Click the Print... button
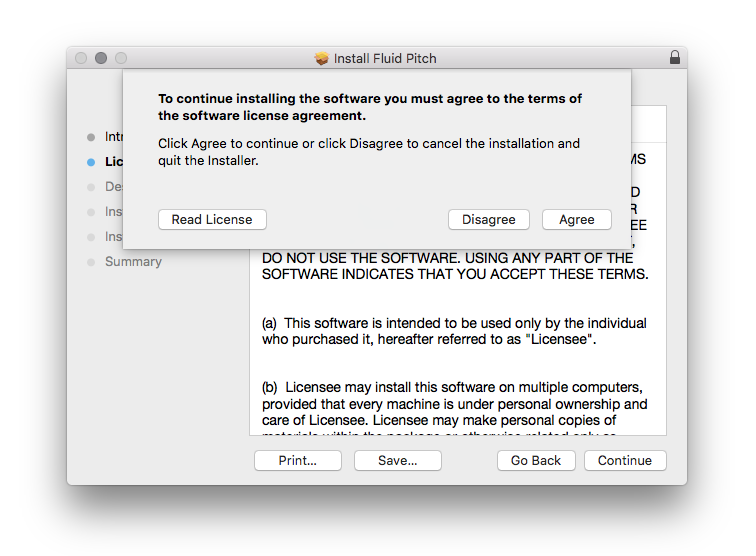Screen dimensions: 756x556 (297, 461)
